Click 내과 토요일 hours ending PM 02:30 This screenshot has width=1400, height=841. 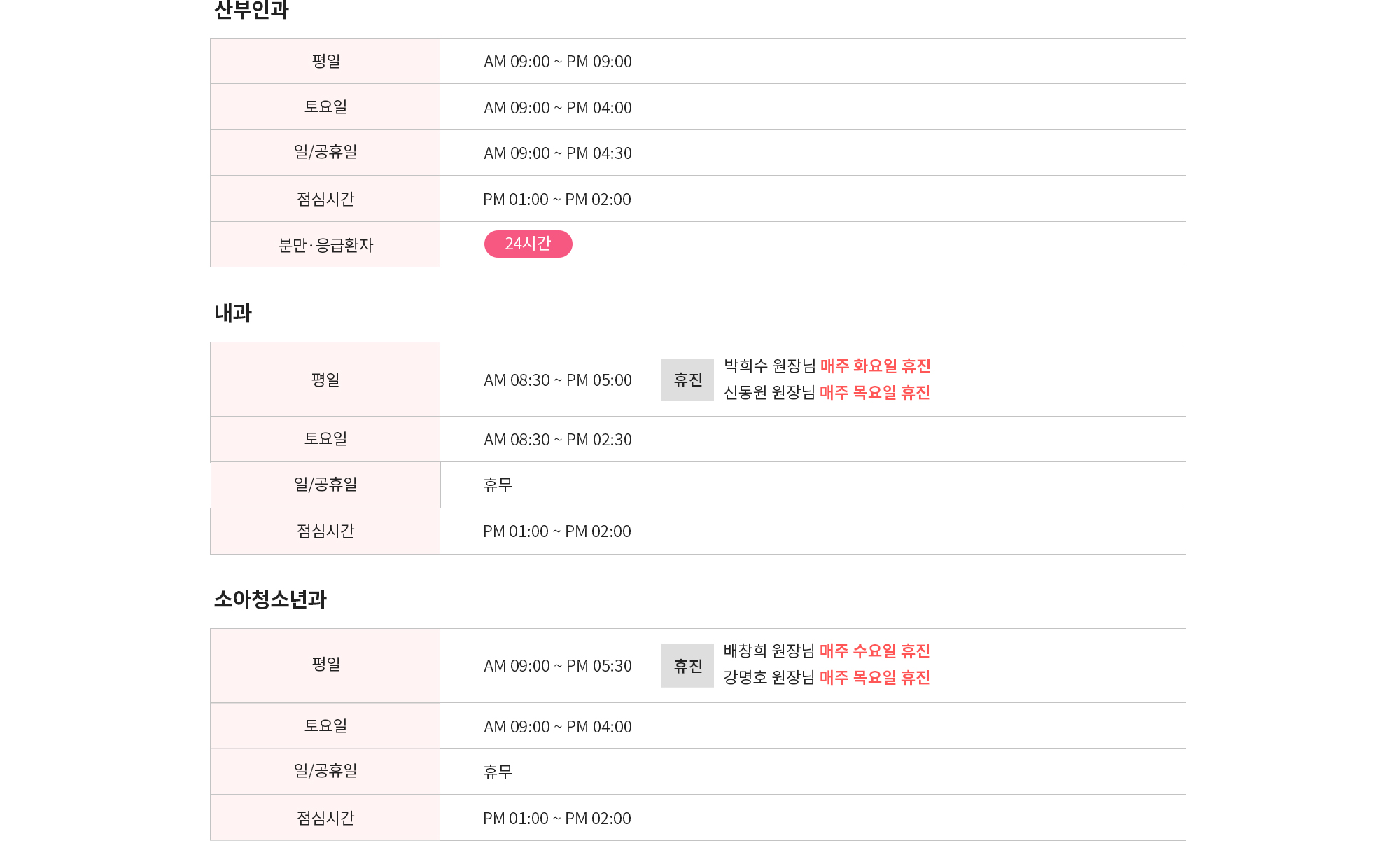coord(558,440)
